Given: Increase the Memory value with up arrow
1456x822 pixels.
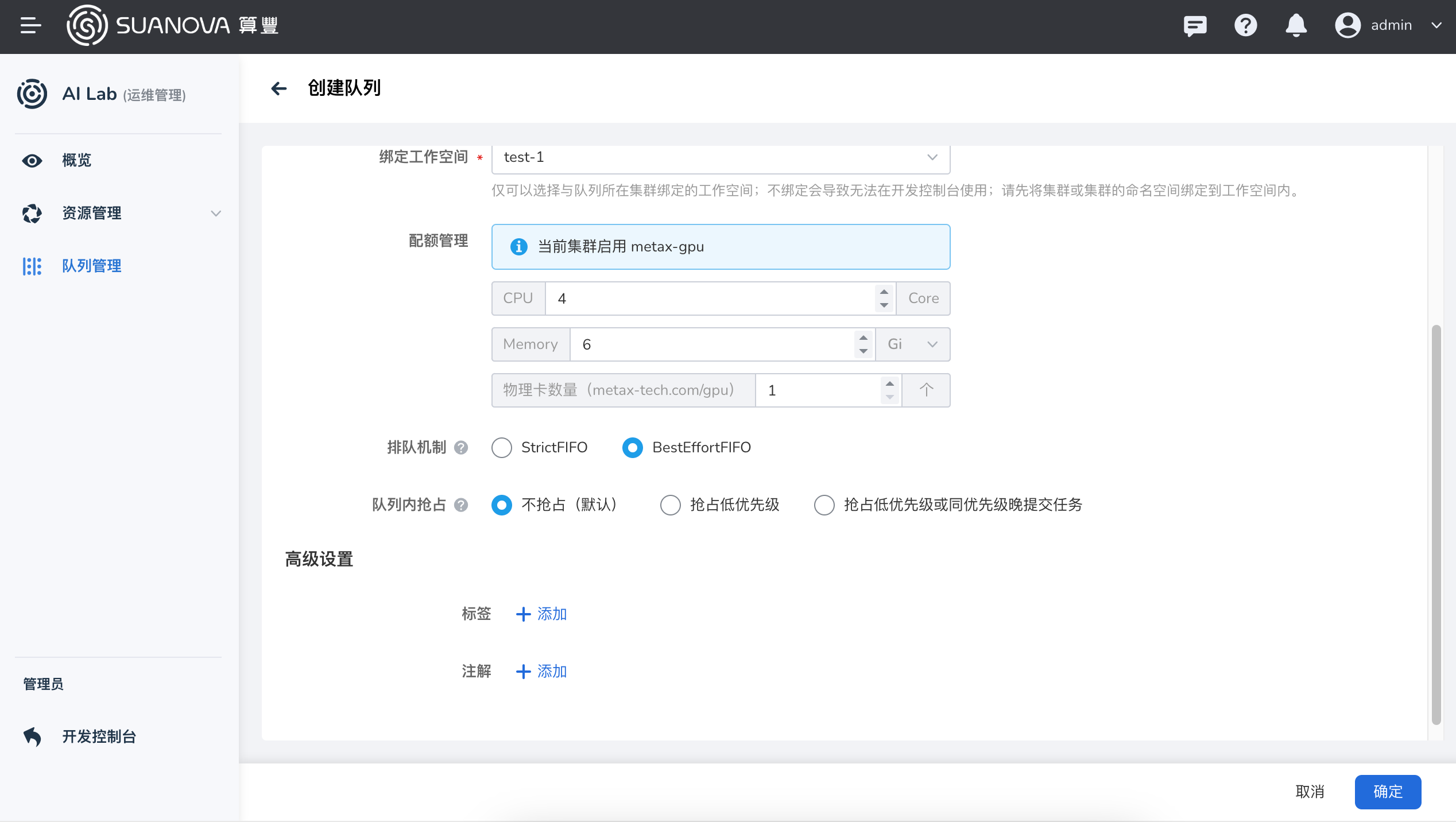Looking at the screenshot, I should [x=863, y=338].
